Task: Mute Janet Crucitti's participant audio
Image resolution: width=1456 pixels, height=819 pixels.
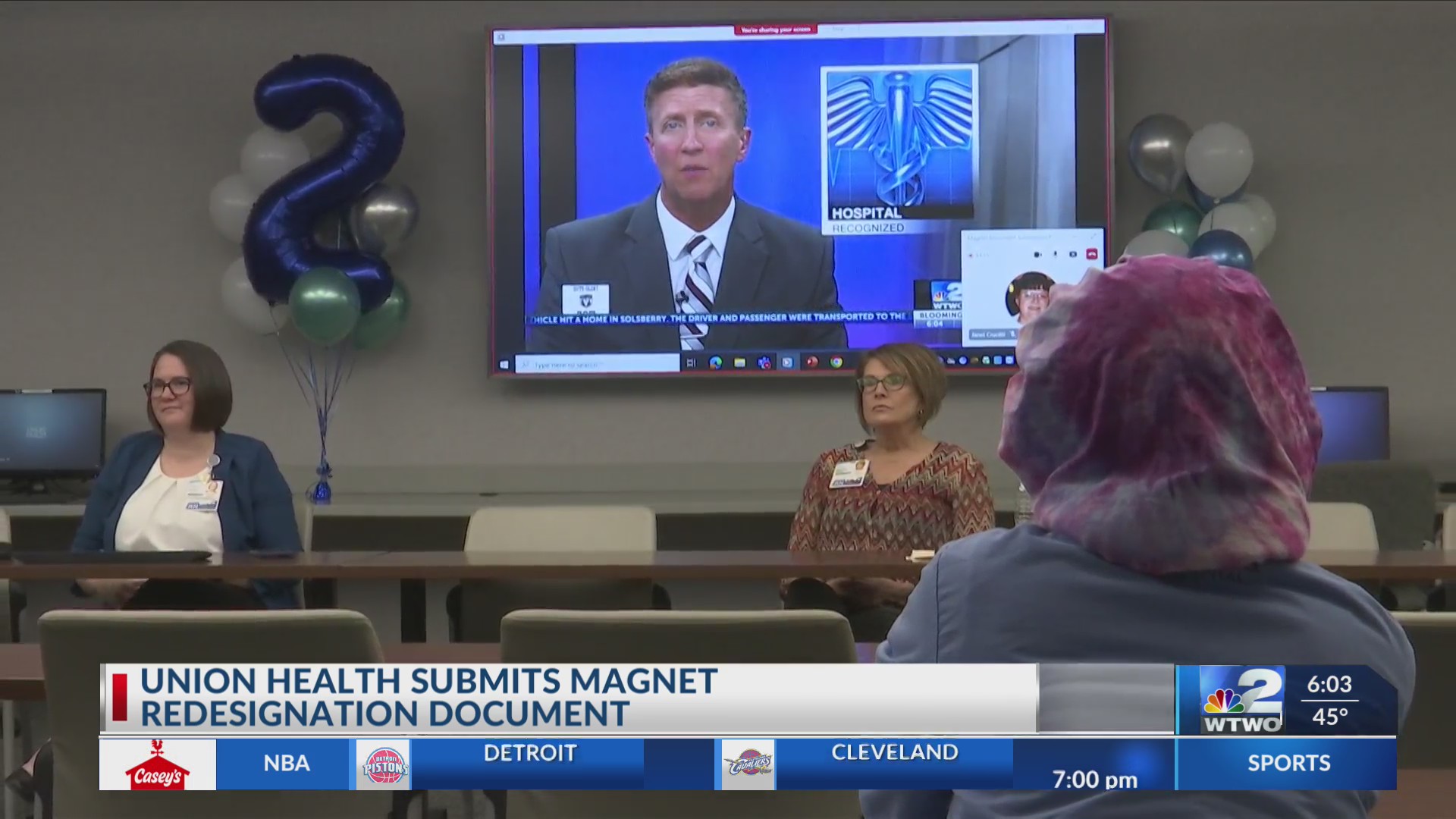Action: coord(1013,334)
